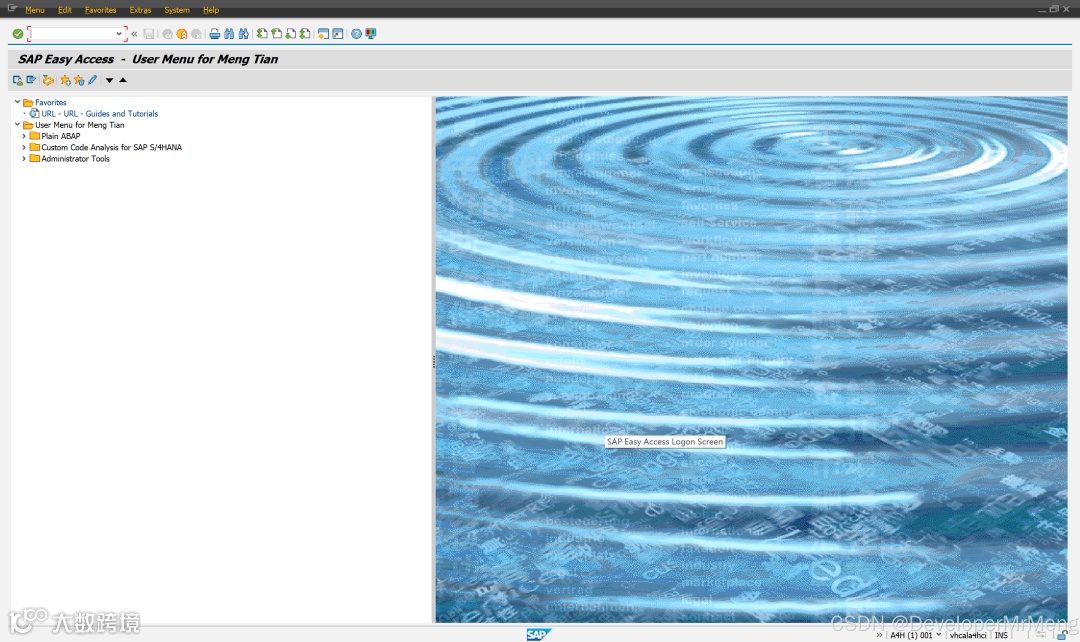
Task: Open SAP Business Workplace icon
Action: click(x=48, y=81)
